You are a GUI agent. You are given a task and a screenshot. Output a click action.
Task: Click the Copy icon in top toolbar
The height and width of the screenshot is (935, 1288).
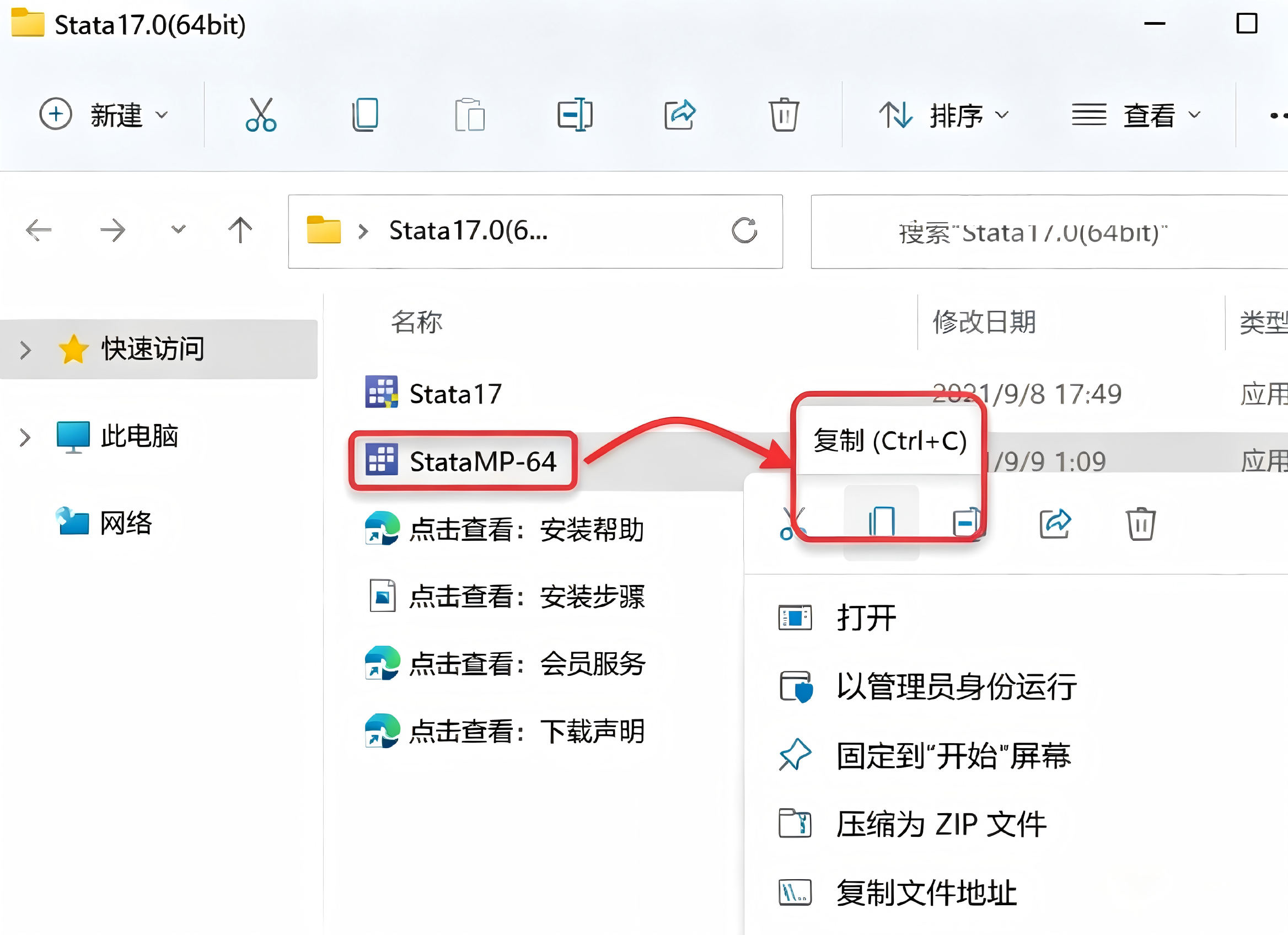tap(365, 115)
